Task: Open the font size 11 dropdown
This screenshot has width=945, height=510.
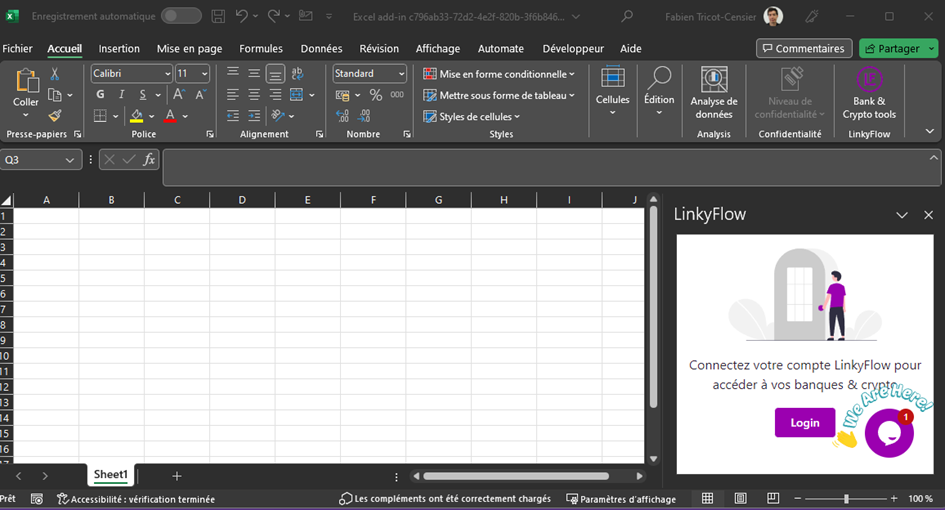Action: pyautogui.click(x=204, y=74)
